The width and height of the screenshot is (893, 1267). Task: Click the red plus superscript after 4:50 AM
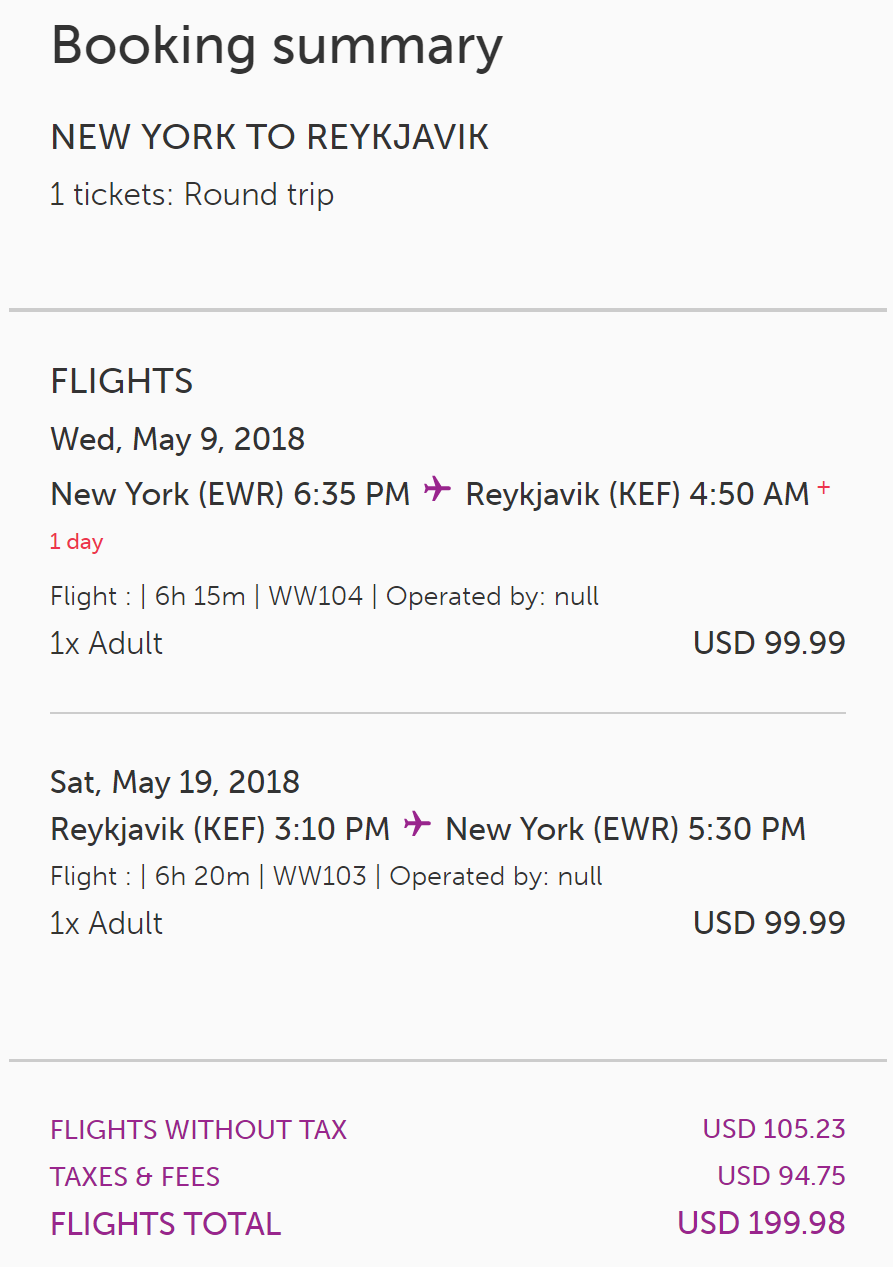(x=823, y=488)
